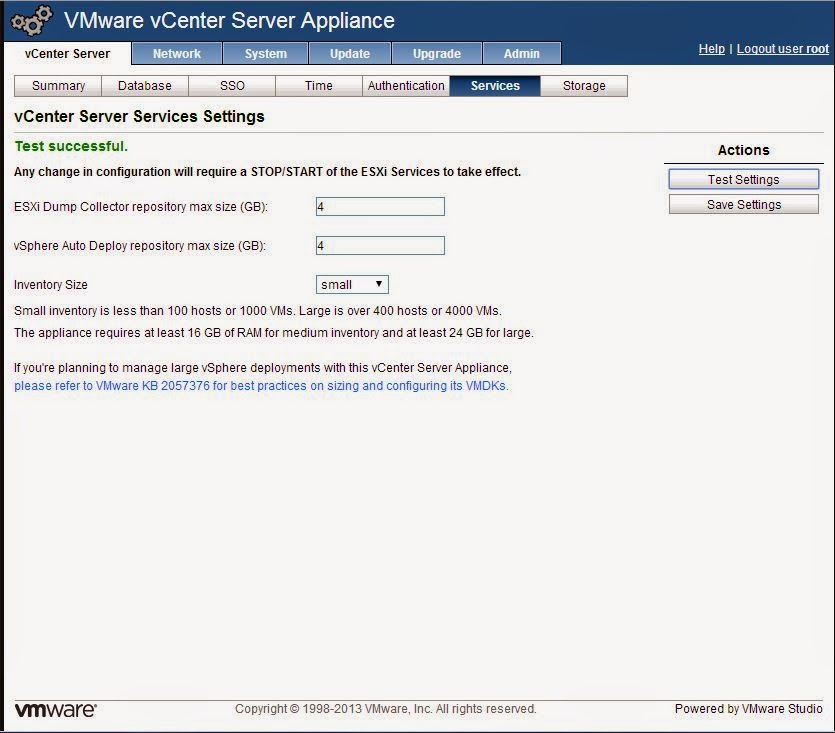Open the SSO sub-tab

click(x=232, y=86)
